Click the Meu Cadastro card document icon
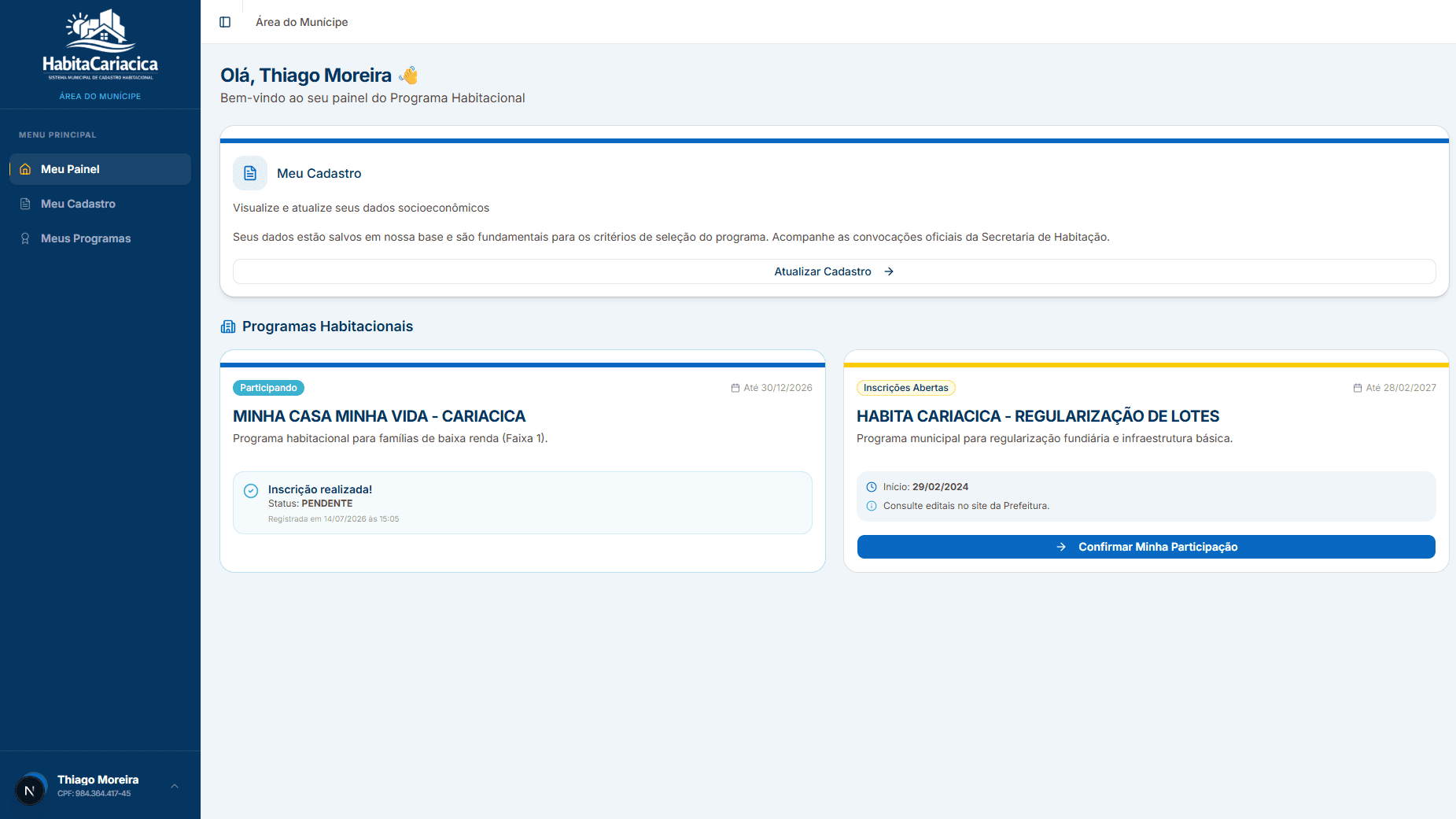 coord(250,173)
